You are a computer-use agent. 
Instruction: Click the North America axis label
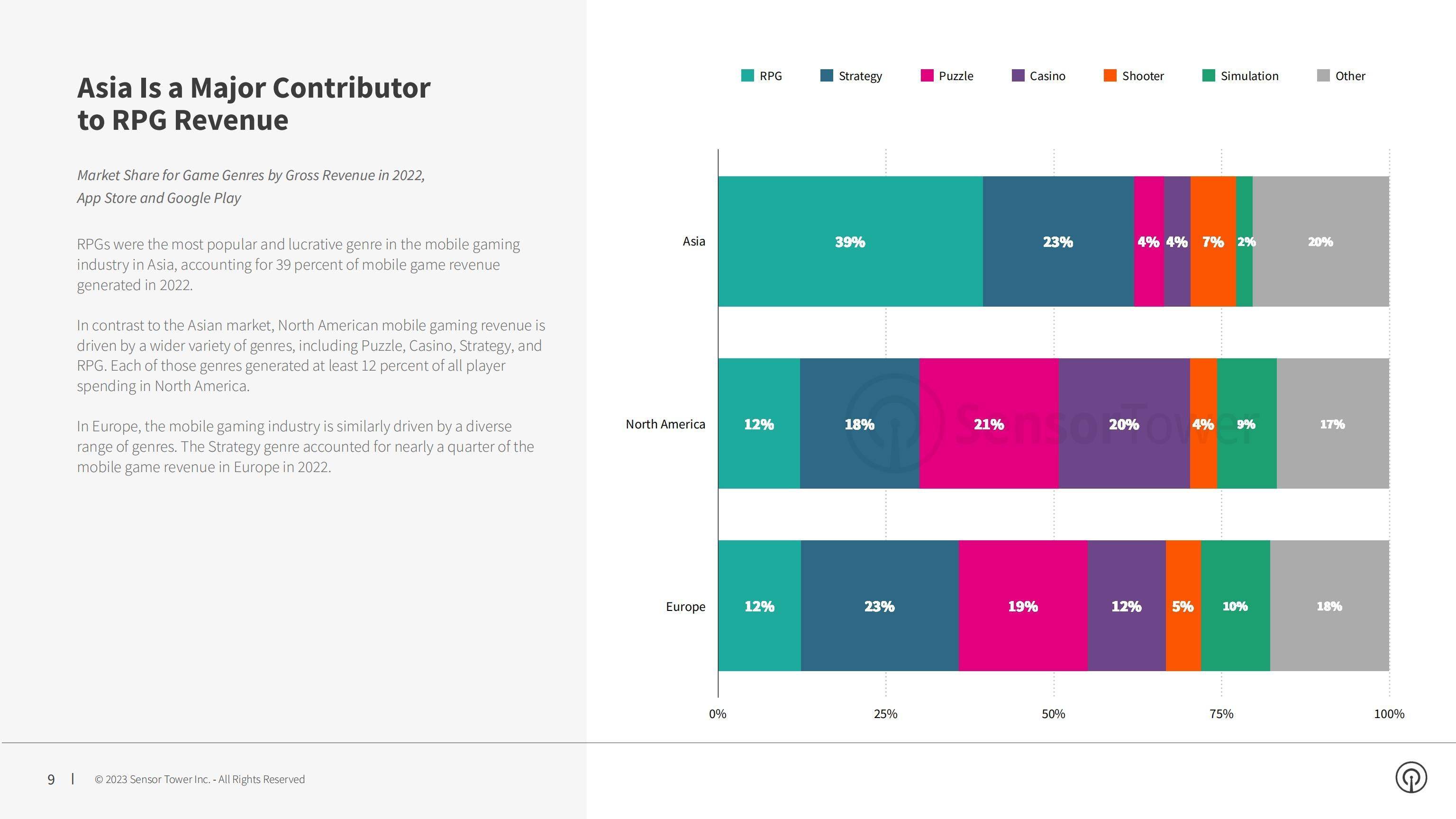(x=665, y=424)
